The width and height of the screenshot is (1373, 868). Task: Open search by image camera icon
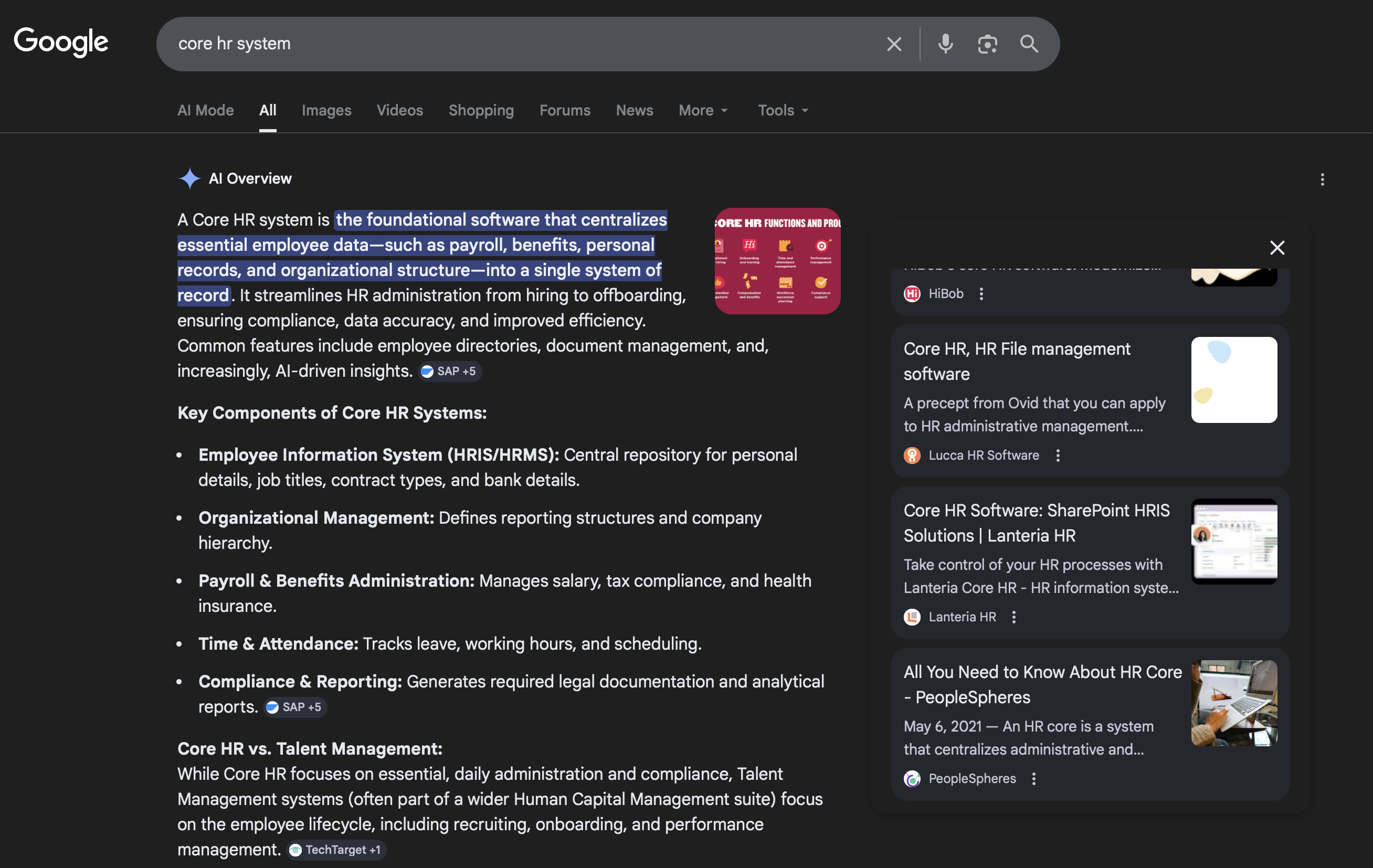click(987, 44)
